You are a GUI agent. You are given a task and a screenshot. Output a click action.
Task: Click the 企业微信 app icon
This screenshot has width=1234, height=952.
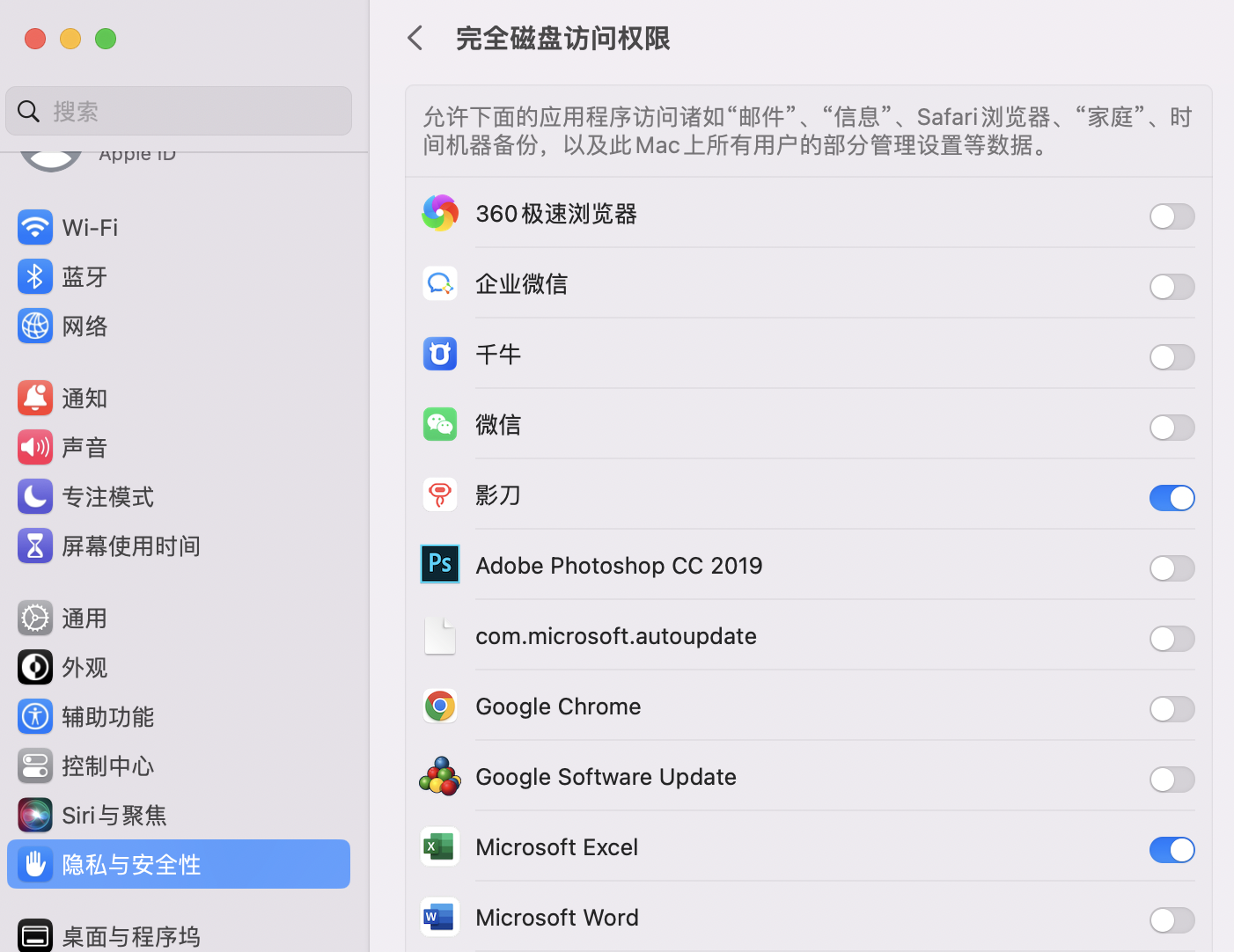pos(440,284)
